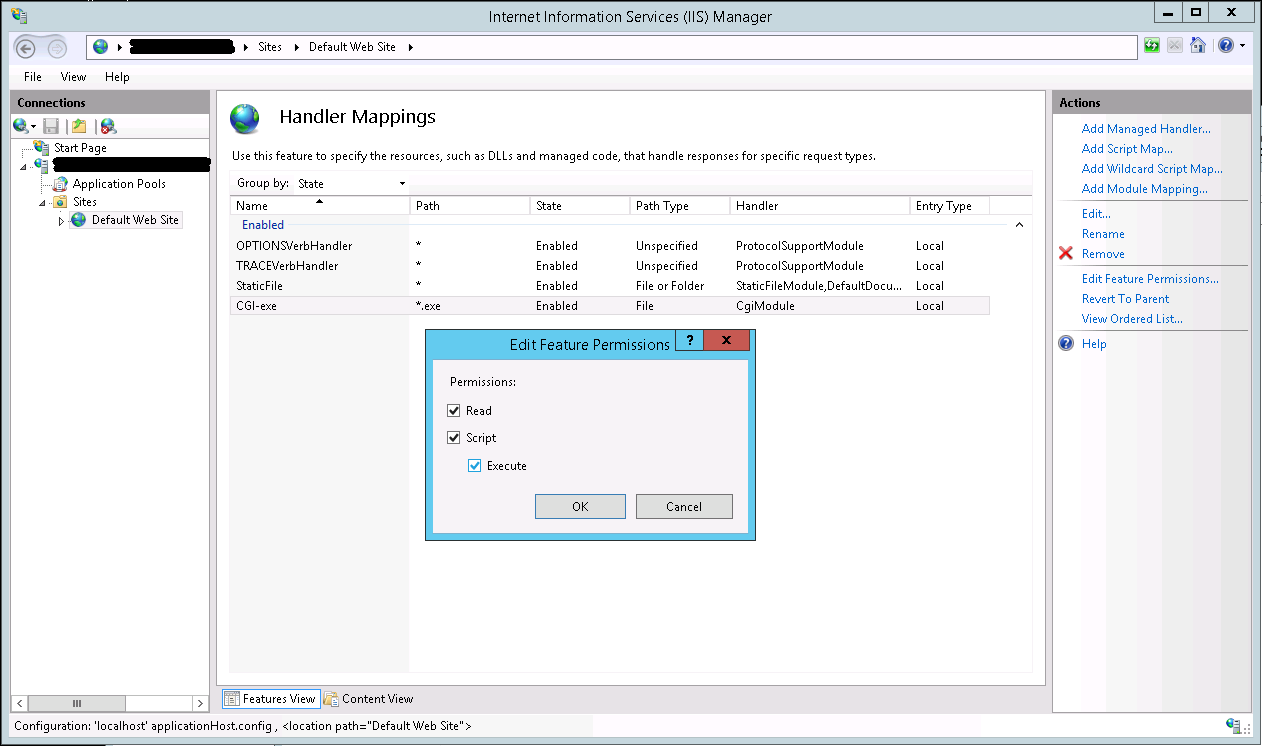Click the Add Module Mapping link
Image resolution: width=1262 pixels, height=746 pixels.
click(x=1144, y=189)
